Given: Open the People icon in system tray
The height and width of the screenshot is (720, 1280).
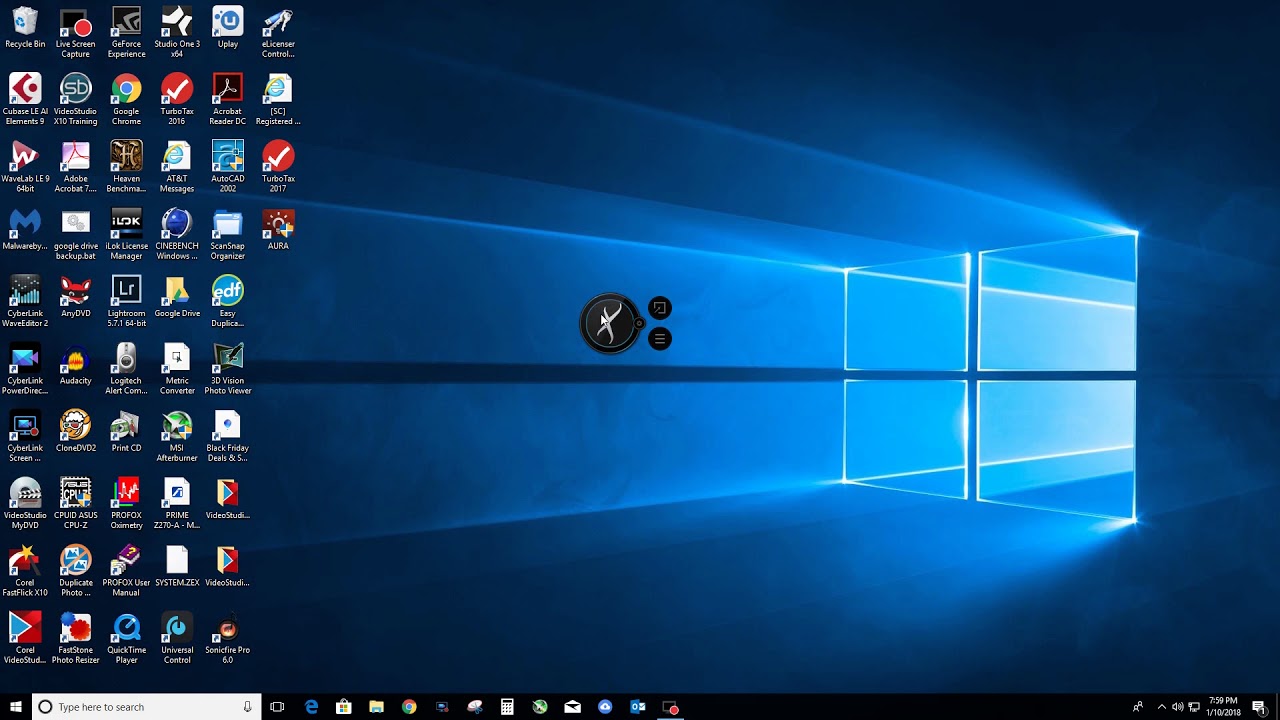Looking at the screenshot, I should pos(1138,707).
